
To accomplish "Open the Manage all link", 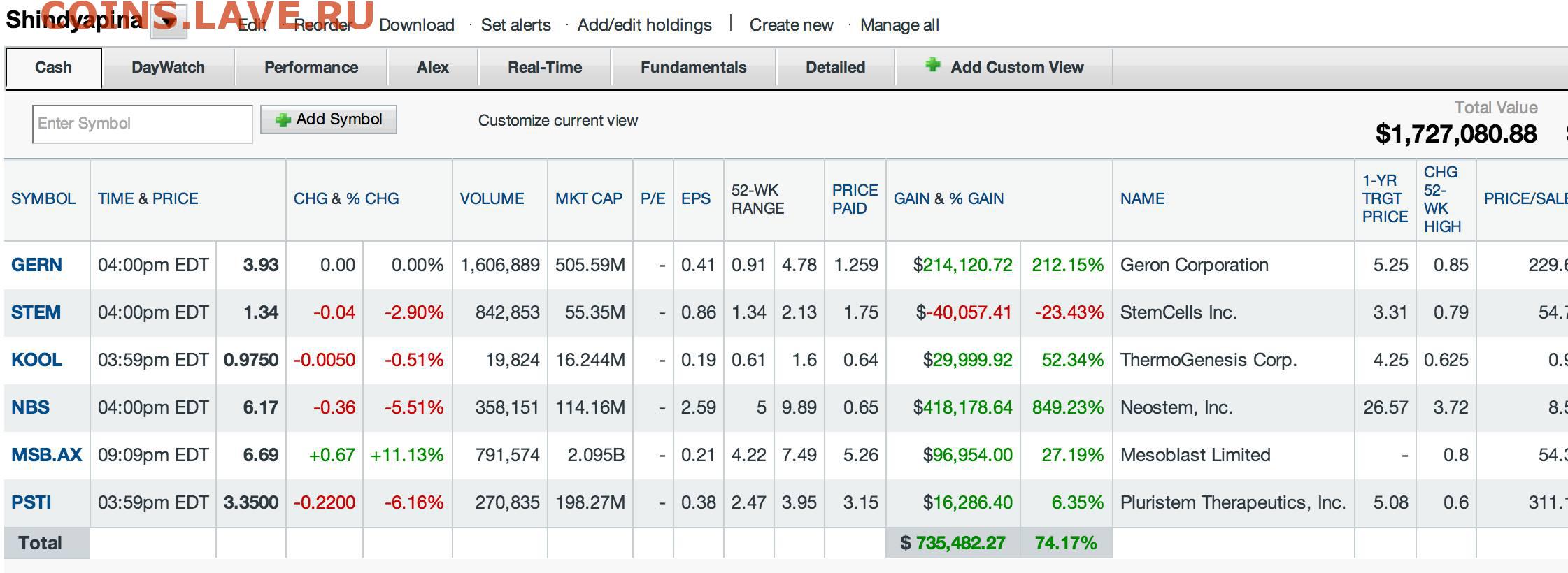I will click(x=899, y=25).
